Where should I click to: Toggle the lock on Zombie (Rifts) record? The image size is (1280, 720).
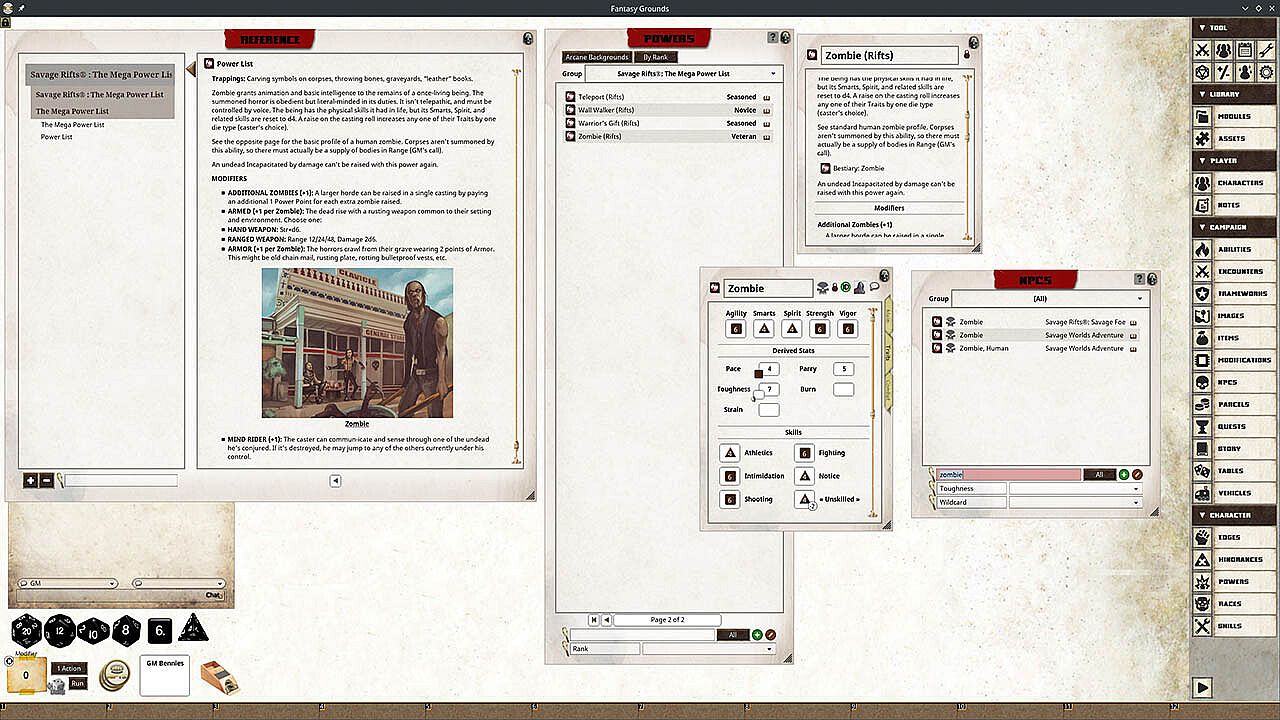967,55
